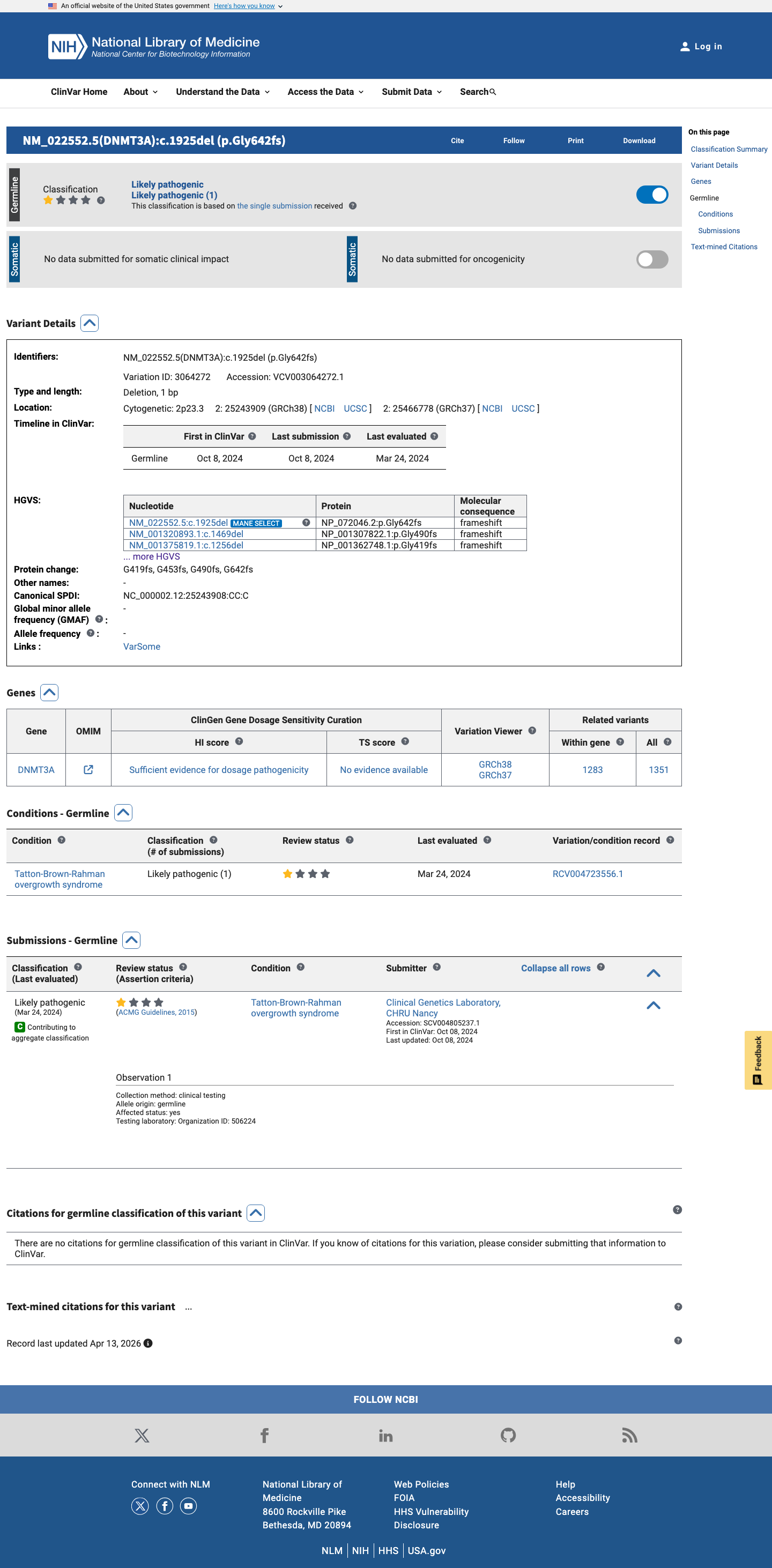Click help icon beside Last evaluated in timeline
The width and height of the screenshot is (772, 1568).
(434, 436)
